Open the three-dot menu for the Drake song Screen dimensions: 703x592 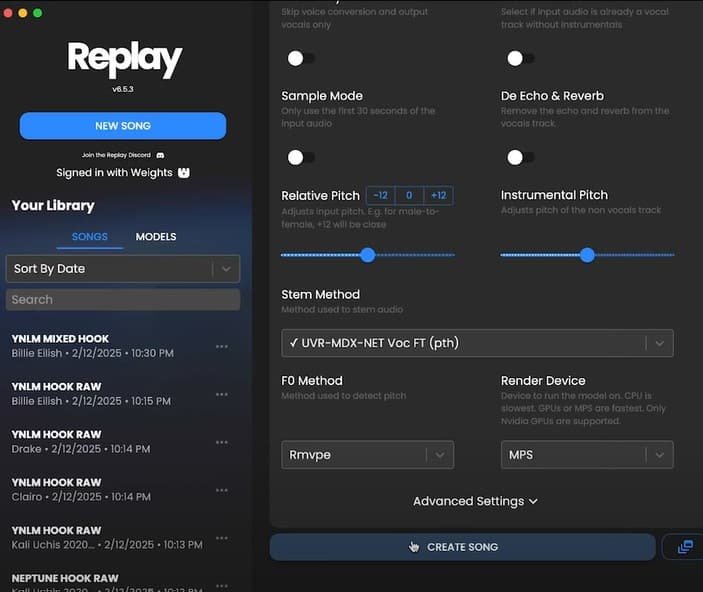(x=221, y=442)
